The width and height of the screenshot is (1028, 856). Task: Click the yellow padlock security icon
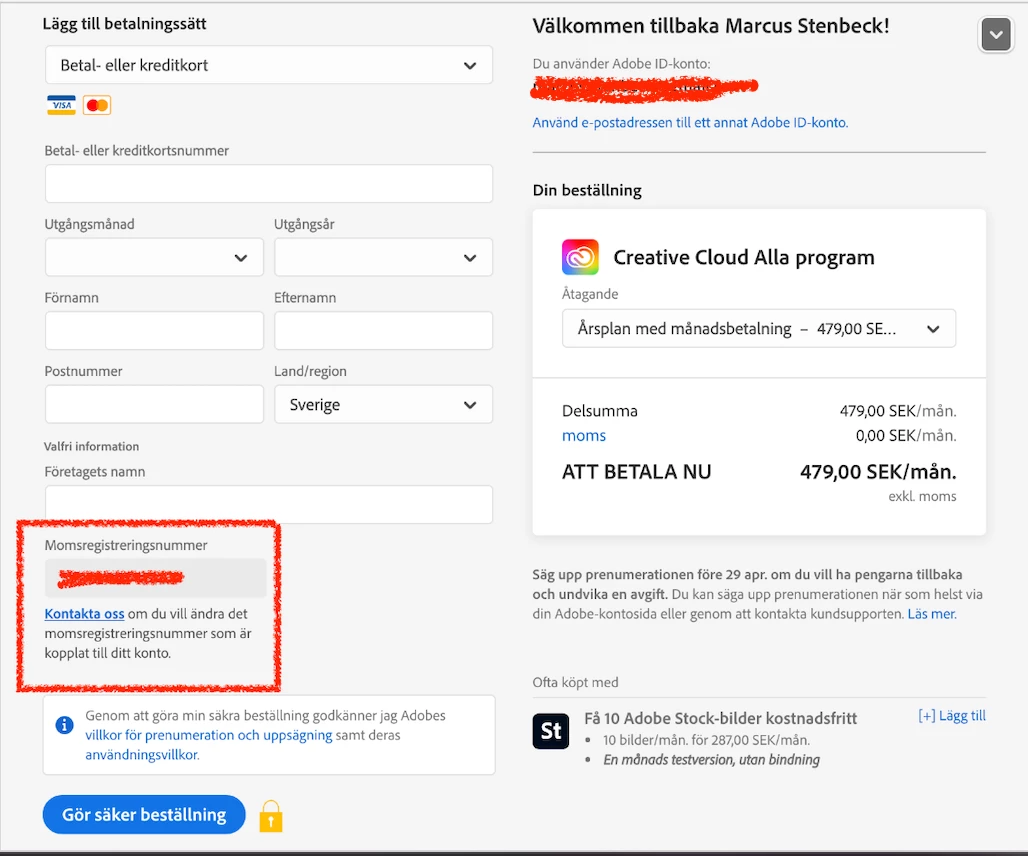271,816
